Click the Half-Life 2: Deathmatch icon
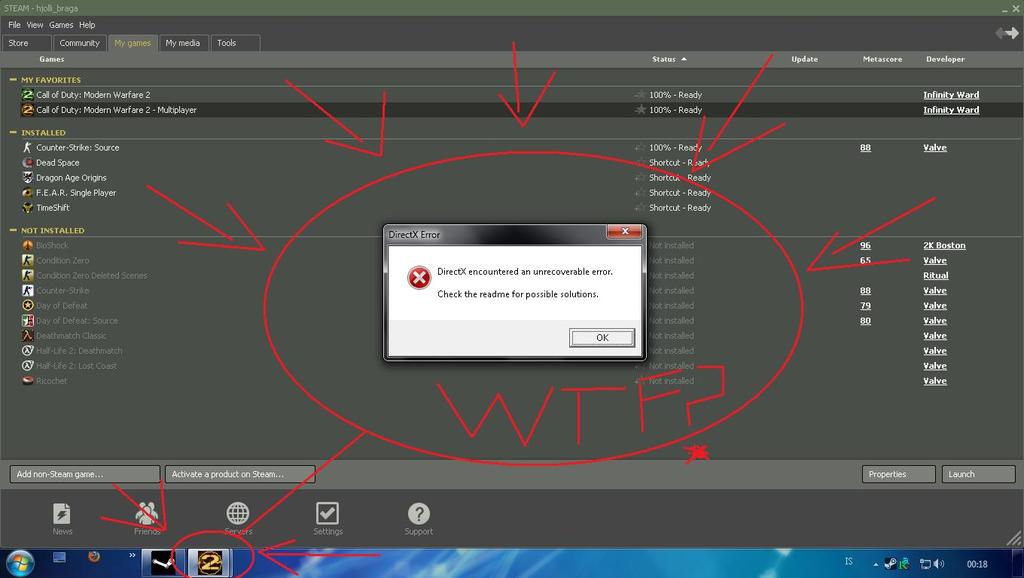Screen dimensions: 1024x578 (x=27, y=351)
